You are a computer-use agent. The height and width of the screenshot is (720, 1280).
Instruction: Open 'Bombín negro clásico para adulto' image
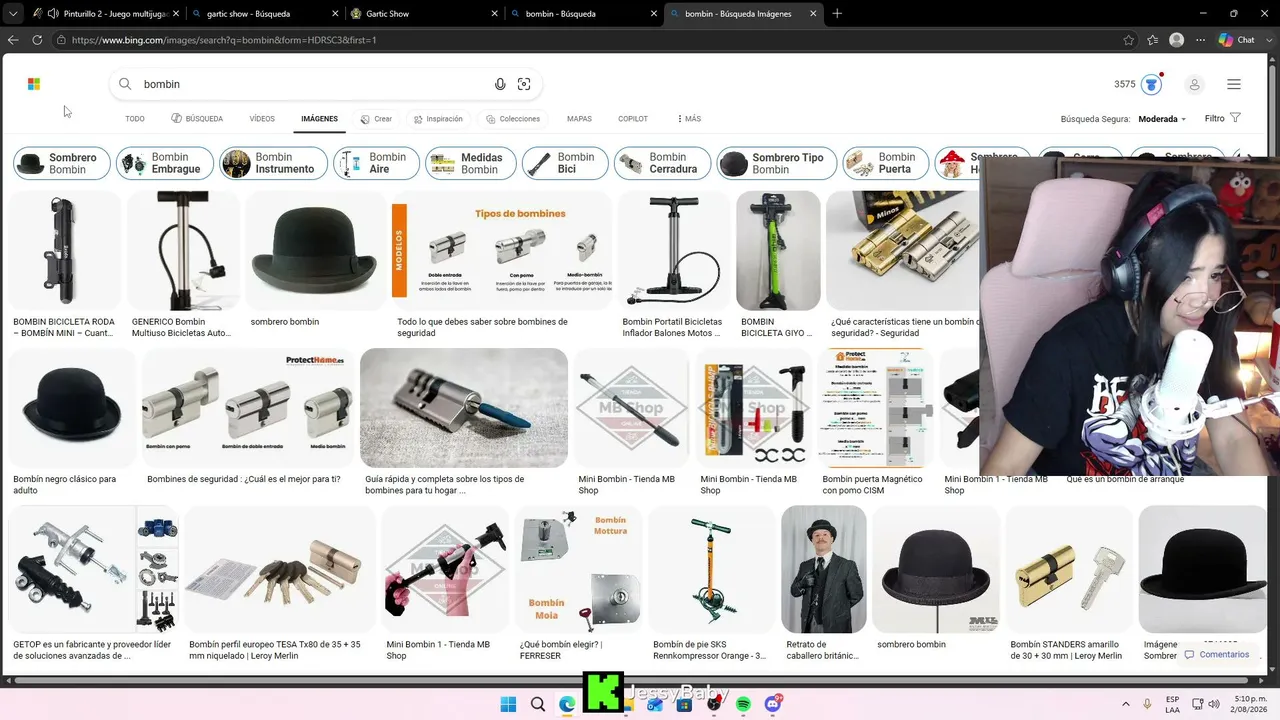point(72,408)
